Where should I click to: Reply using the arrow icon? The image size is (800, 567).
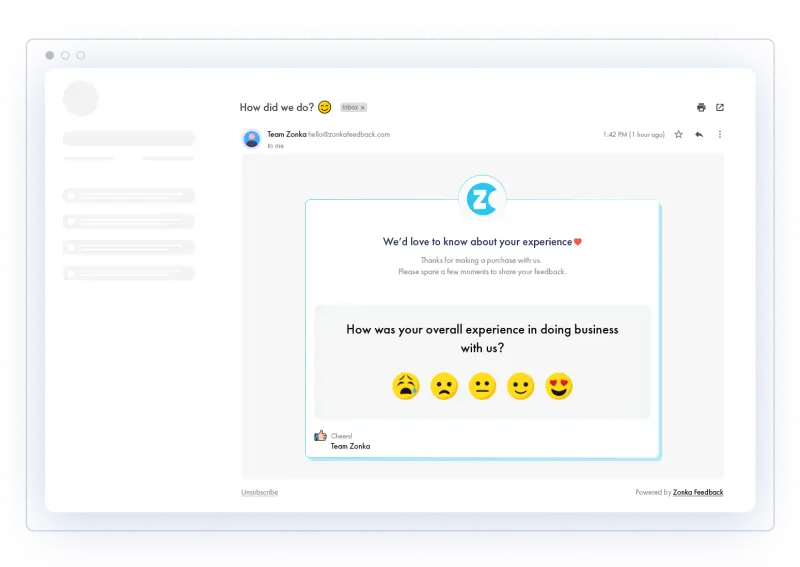point(699,134)
